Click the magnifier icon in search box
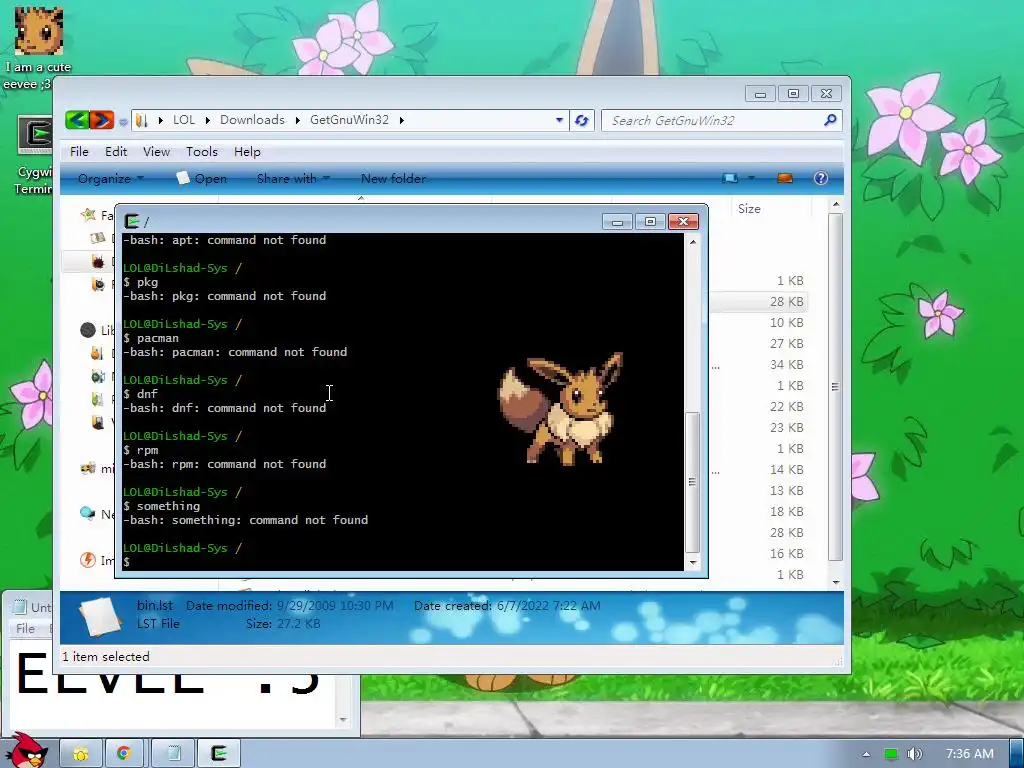1024x768 pixels. click(x=830, y=120)
